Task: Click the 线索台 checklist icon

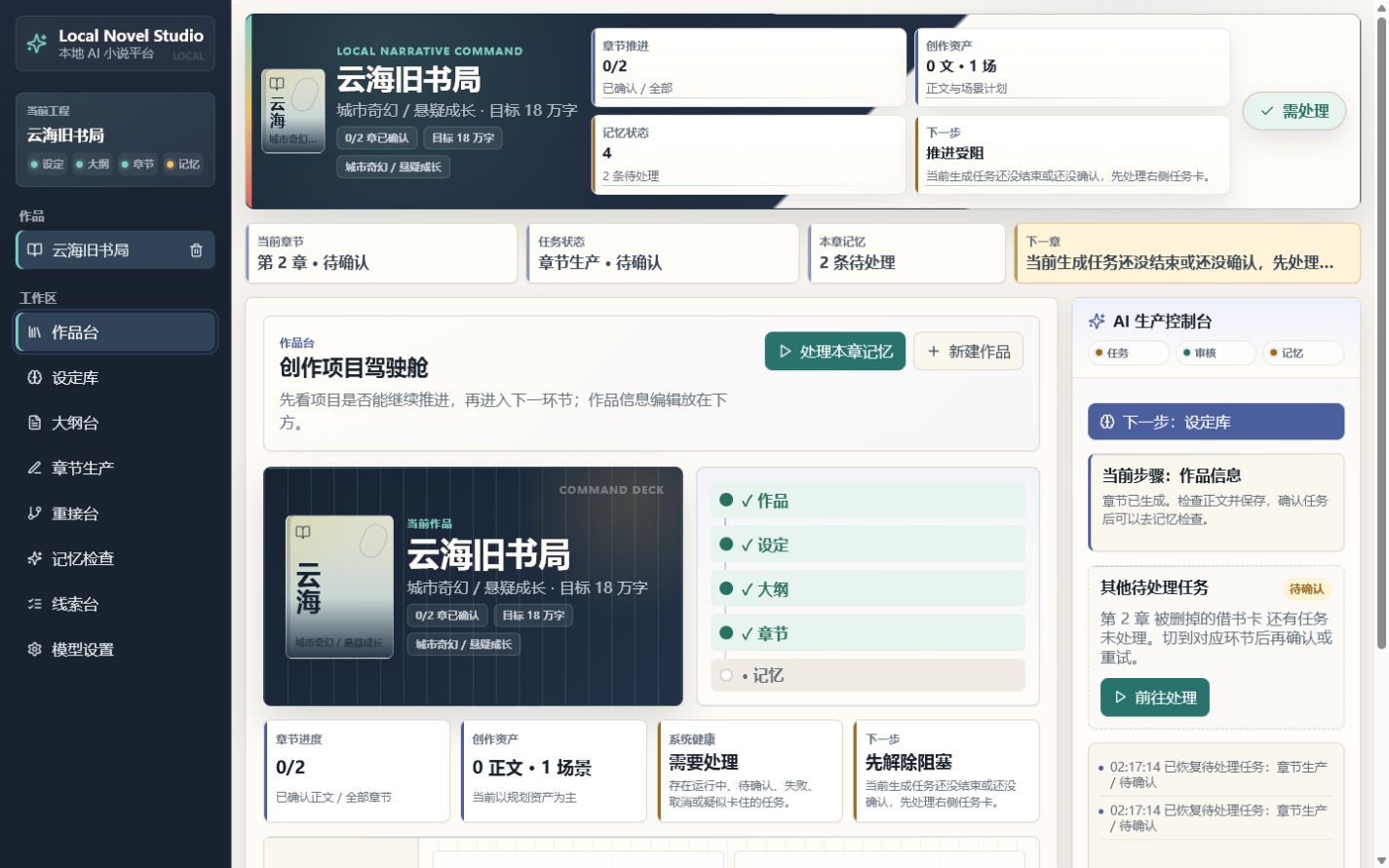Action: coord(34,604)
